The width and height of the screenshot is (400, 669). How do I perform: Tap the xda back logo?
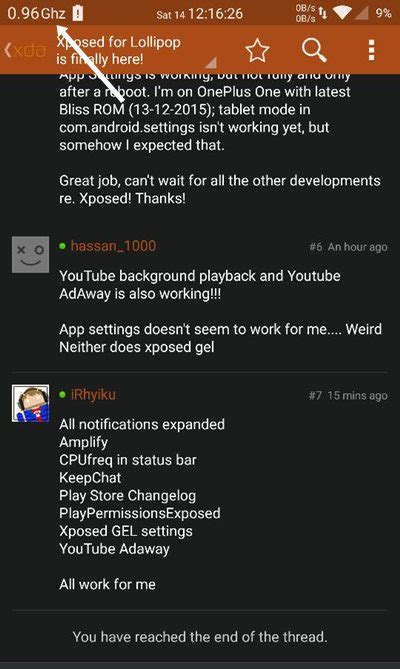pyautogui.click(x=25, y=50)
